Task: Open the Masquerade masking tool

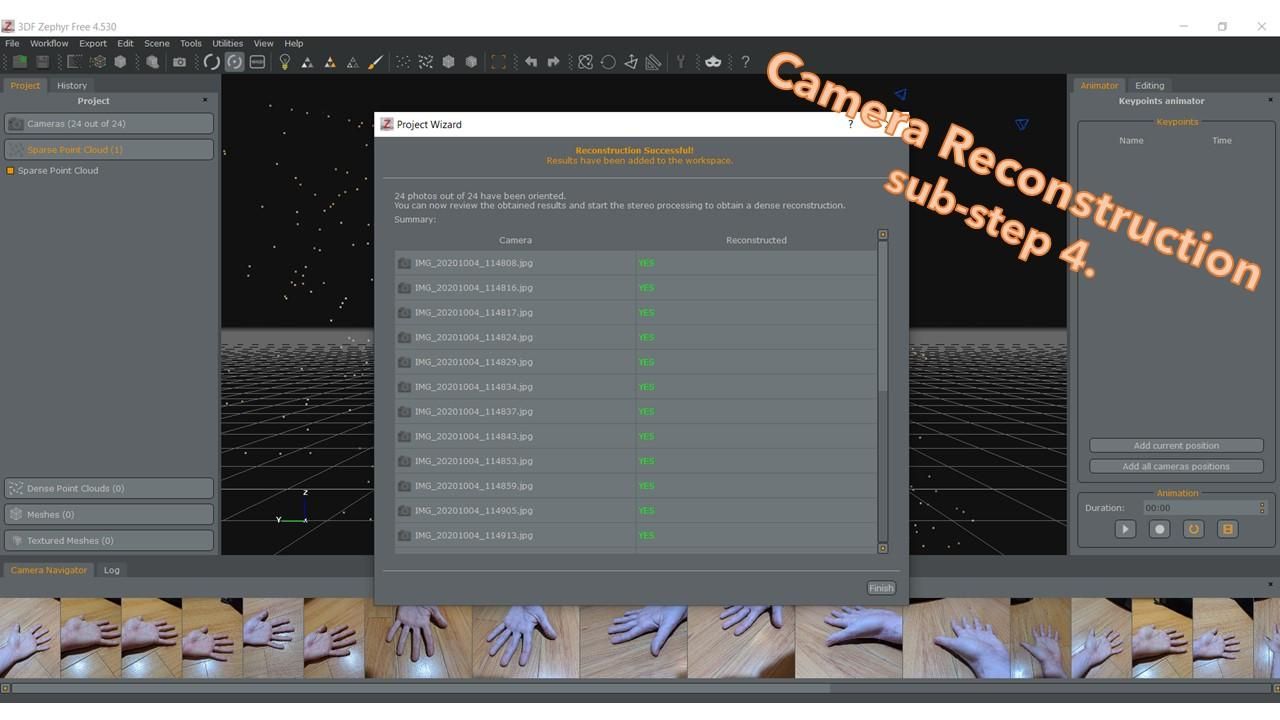Action: click(x=713, y=61)
